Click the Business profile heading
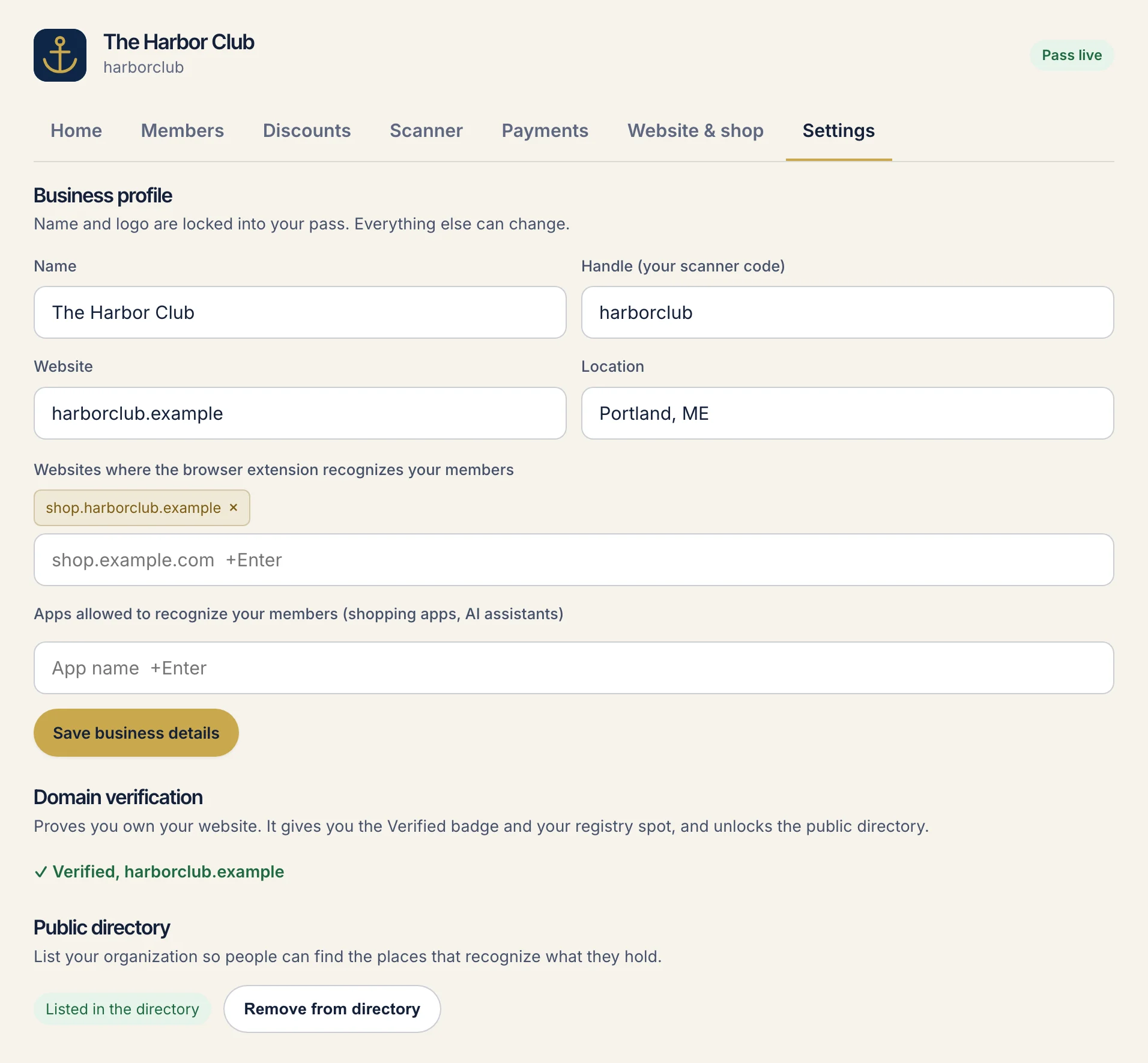 pyautogui.click(x=103, y=196)
